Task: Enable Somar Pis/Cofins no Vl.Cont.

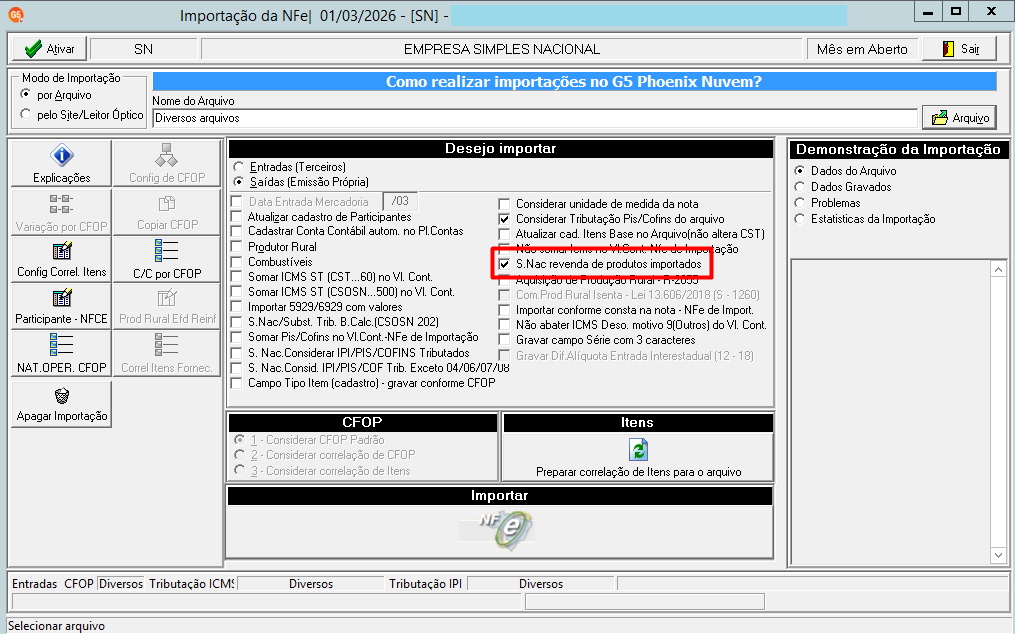Action: click(237, 337)
